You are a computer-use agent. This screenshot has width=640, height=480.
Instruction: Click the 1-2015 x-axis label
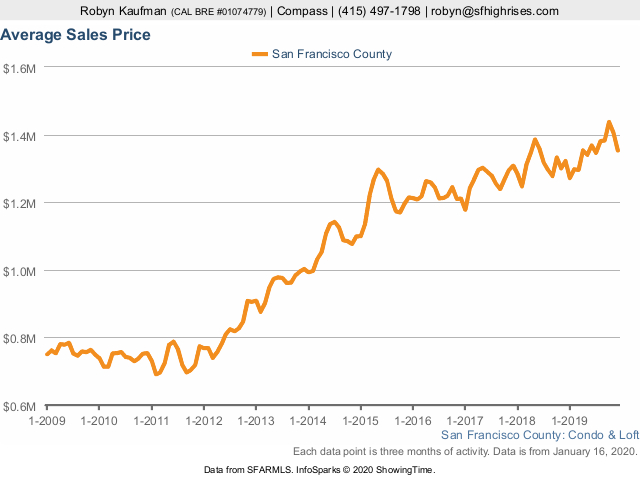(360, 420)
